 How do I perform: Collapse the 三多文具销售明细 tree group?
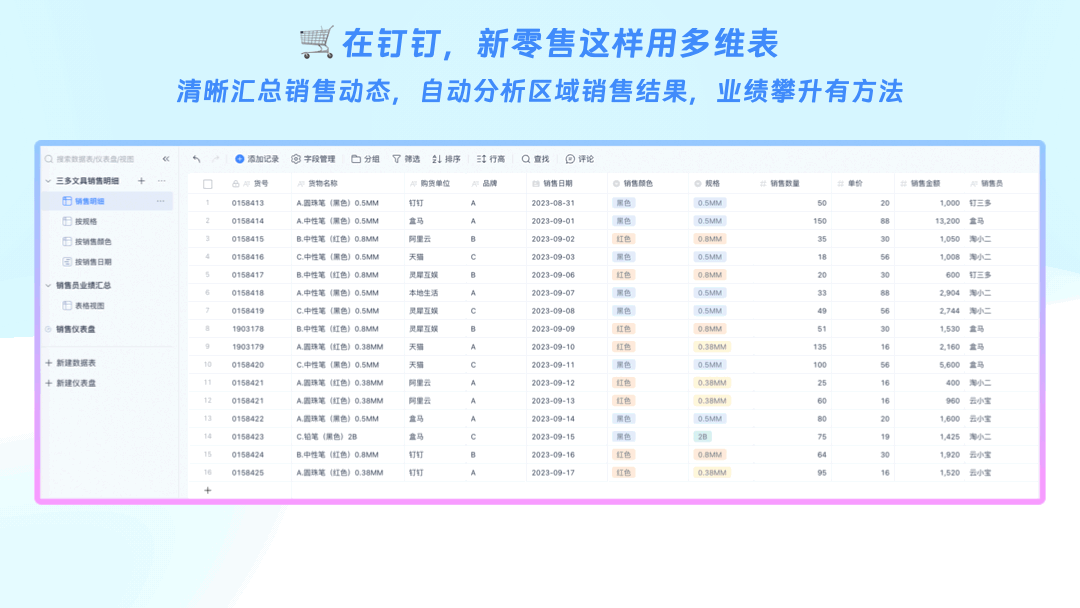point(48,181)
